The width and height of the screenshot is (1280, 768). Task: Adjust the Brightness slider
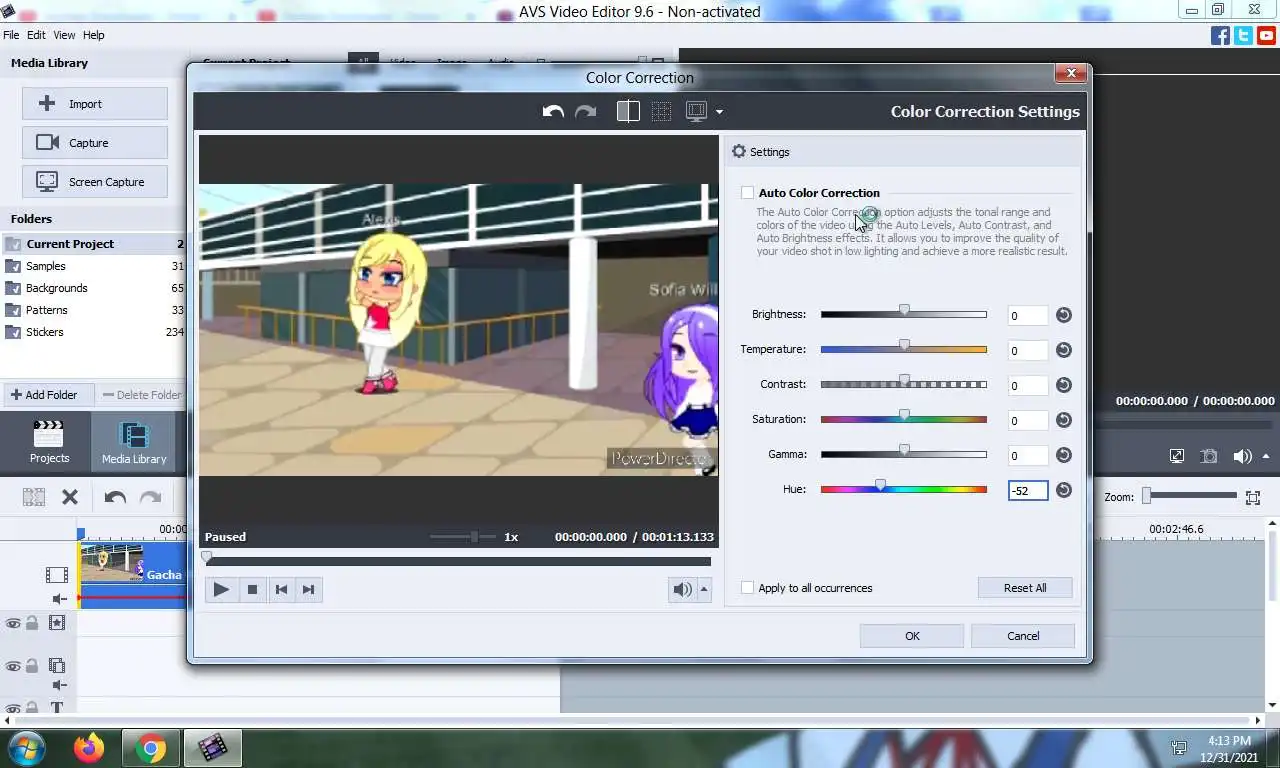904,314
